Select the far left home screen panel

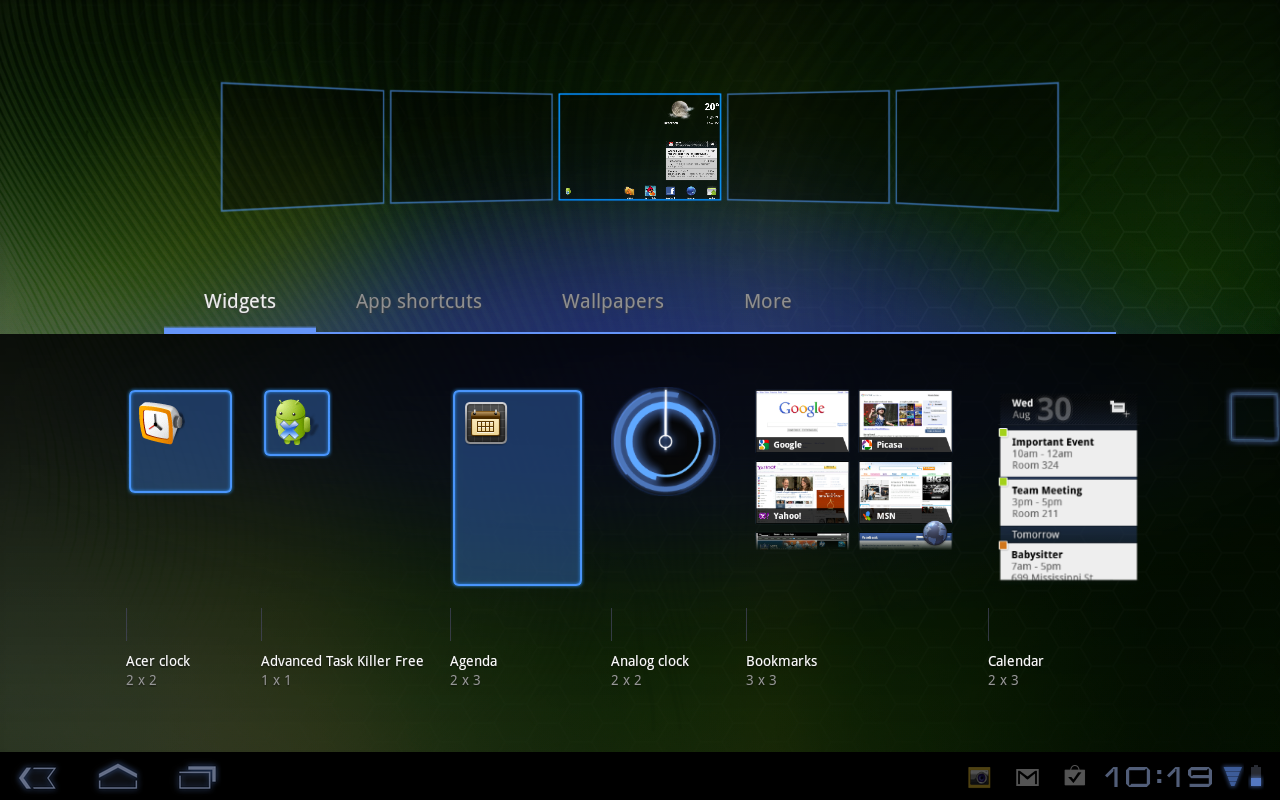pos(302,147)
